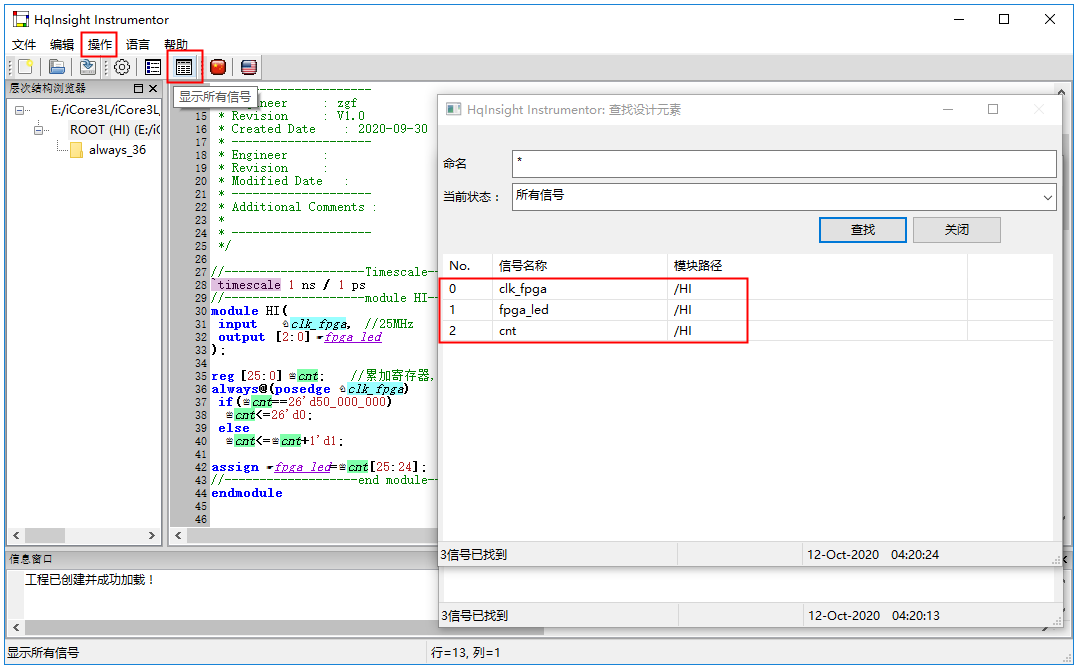Viewport: 1075px width, 667px height.
Task: Click the 查找 search button
Action: [862, 230]
